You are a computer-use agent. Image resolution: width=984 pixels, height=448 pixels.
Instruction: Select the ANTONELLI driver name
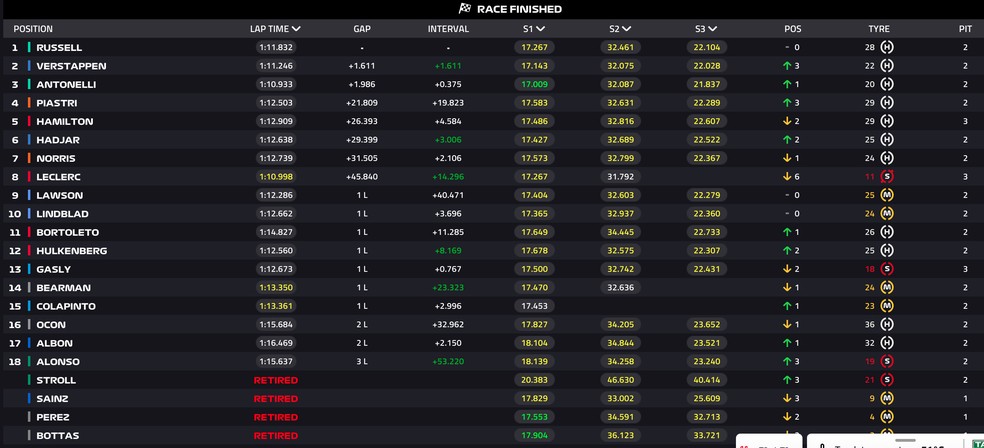pos(66,85)
